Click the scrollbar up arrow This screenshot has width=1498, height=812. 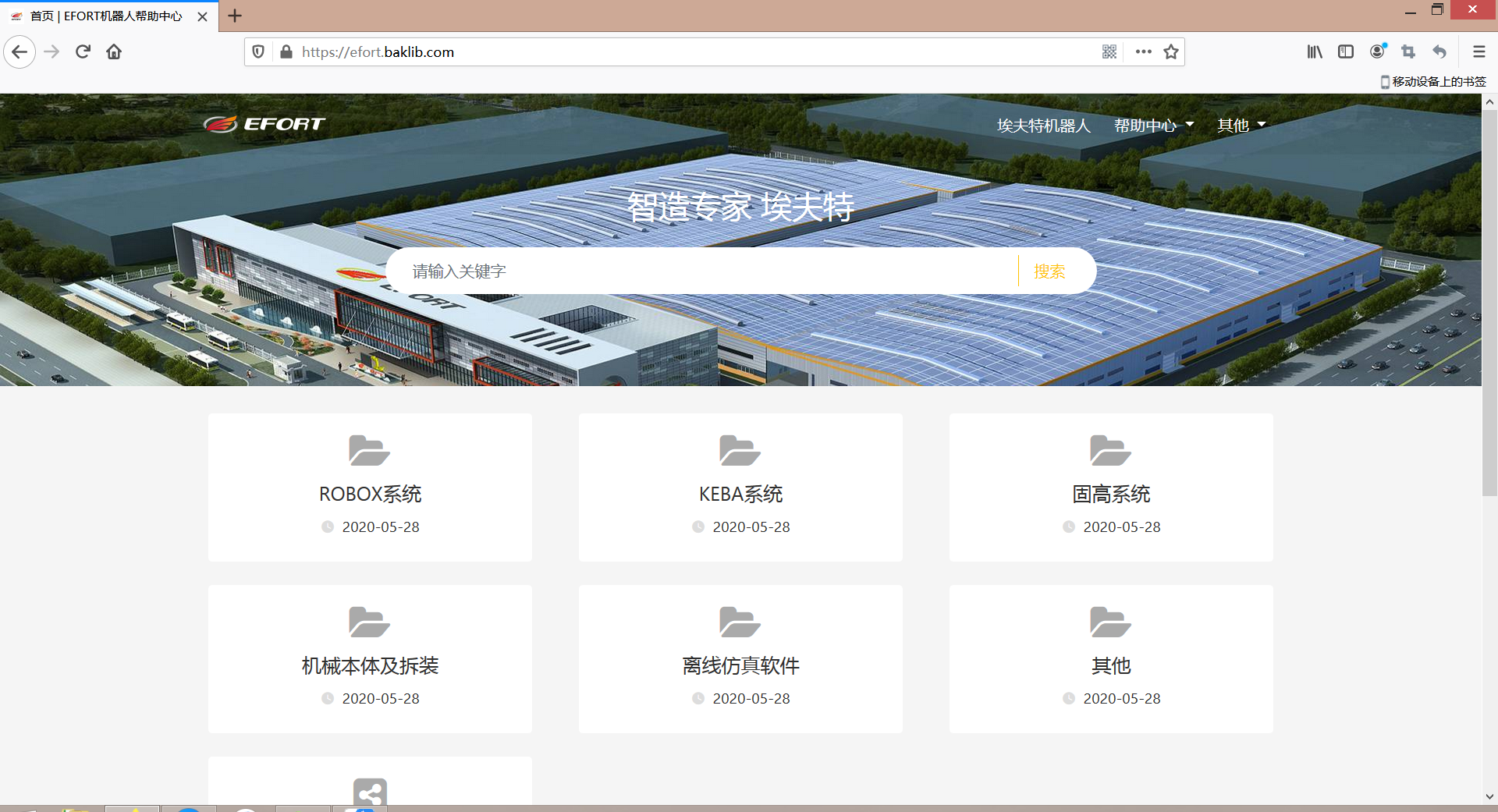click(x=1489, y=101)
